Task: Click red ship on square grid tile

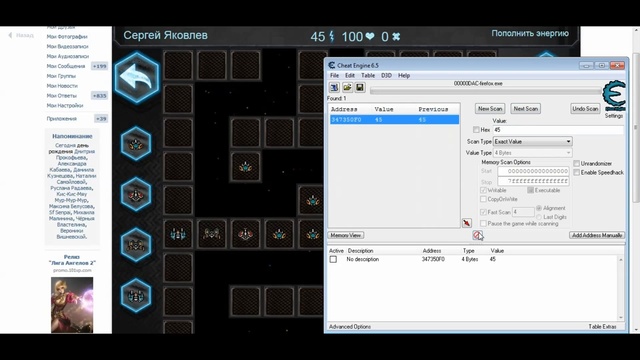Action: coord(245,234)
